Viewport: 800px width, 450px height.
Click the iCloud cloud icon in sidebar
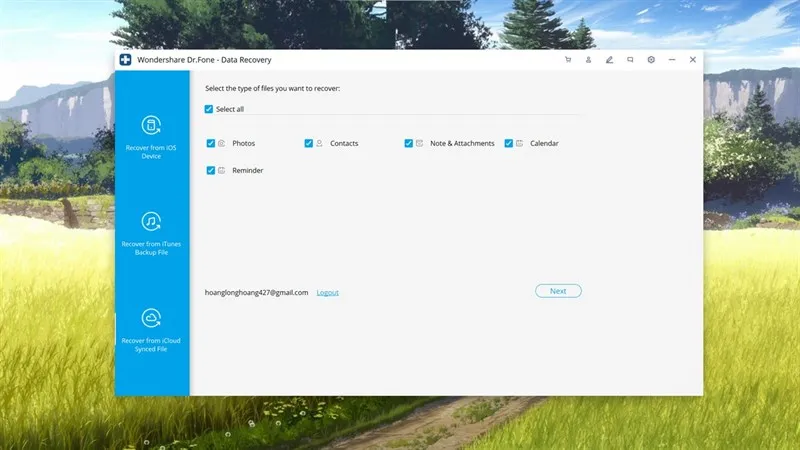point(152,318)
